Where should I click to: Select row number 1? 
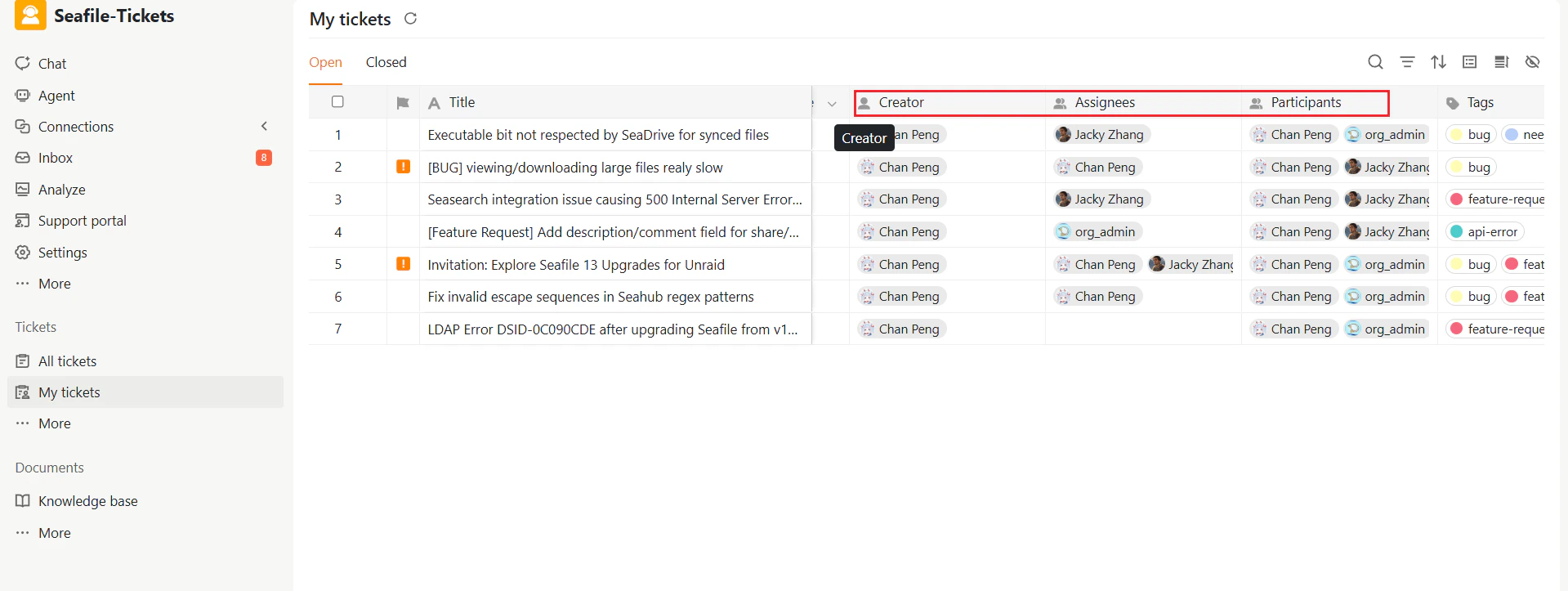click(x=337, y=135)
